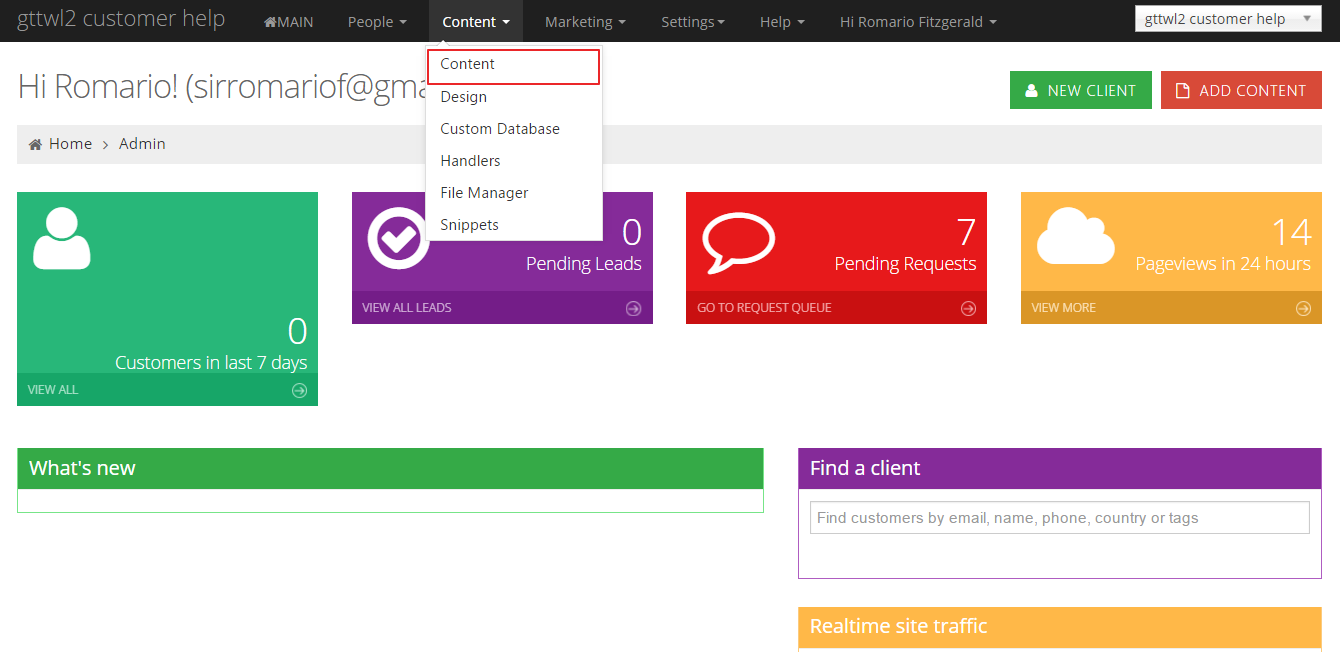Click the Find customers search field
Image resolution: width=1340 pixels, height=652 pixels.
click(1059, 518)
